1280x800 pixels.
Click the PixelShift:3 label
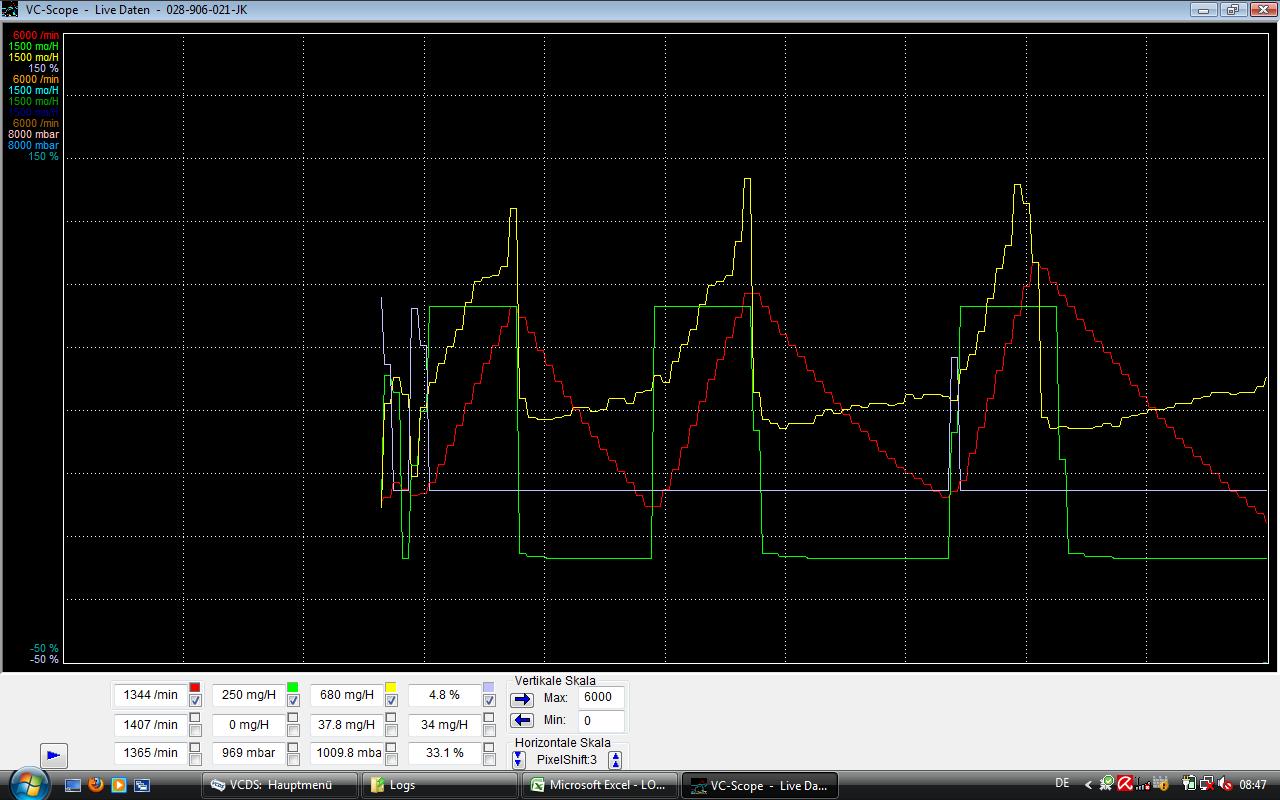click(x=567, y=760)
